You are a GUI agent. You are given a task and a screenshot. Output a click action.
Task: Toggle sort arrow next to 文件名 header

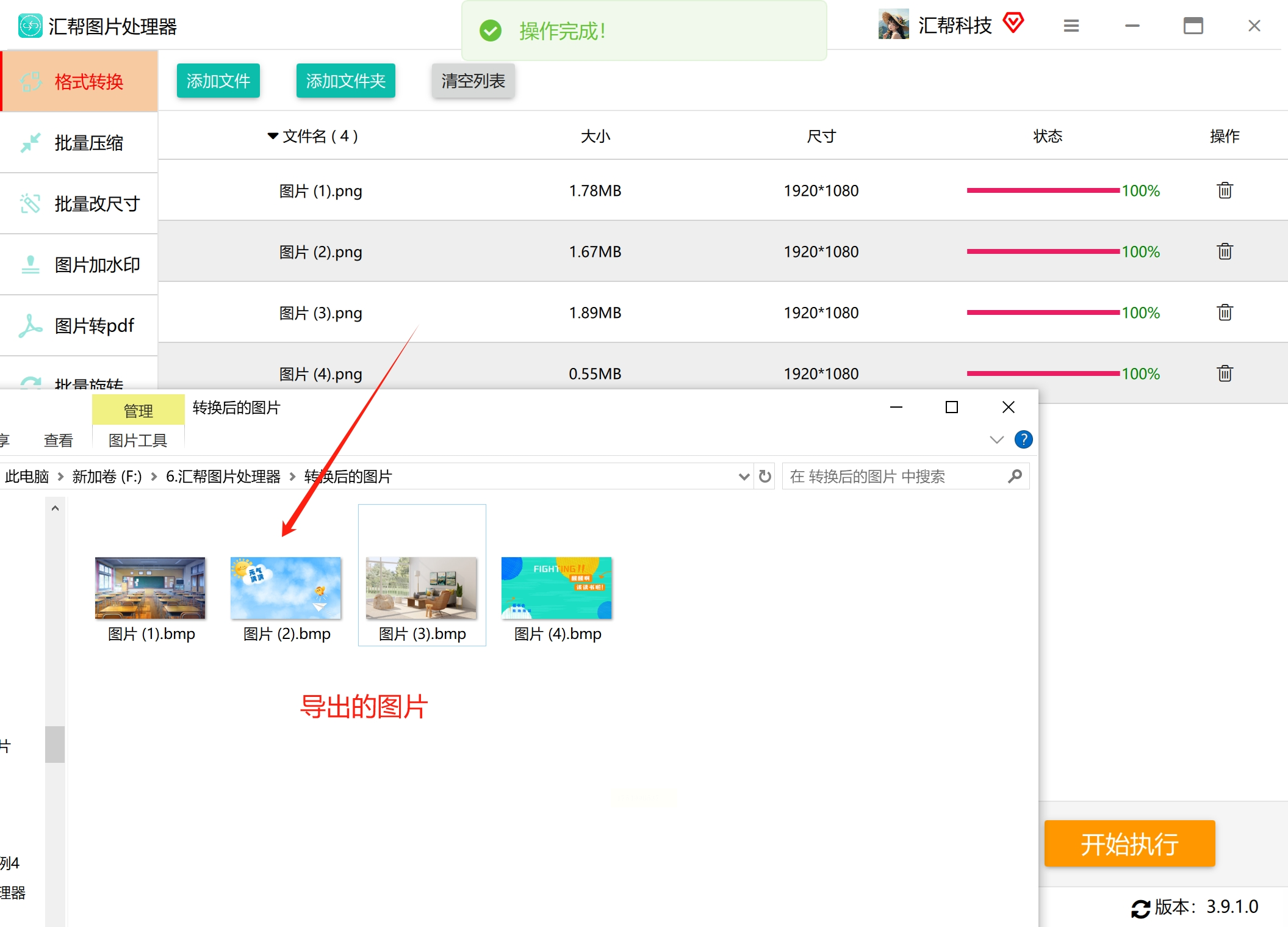coord(273,136)
